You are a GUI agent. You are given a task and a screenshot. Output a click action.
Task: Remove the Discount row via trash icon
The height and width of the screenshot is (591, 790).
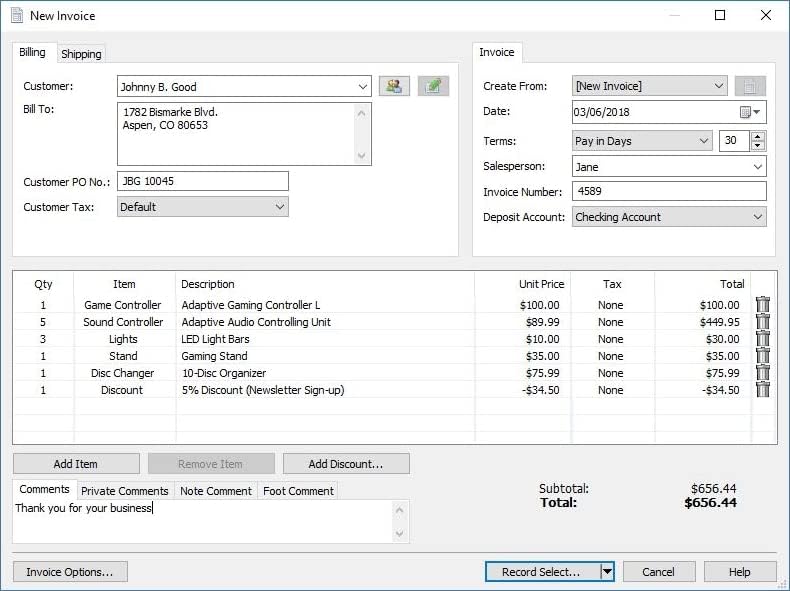pos(763,390)
